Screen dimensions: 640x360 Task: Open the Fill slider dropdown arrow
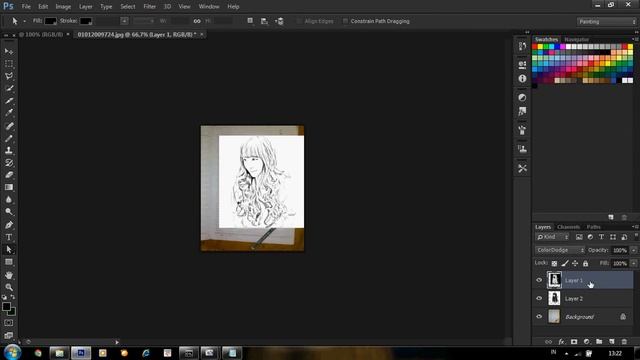633,263
